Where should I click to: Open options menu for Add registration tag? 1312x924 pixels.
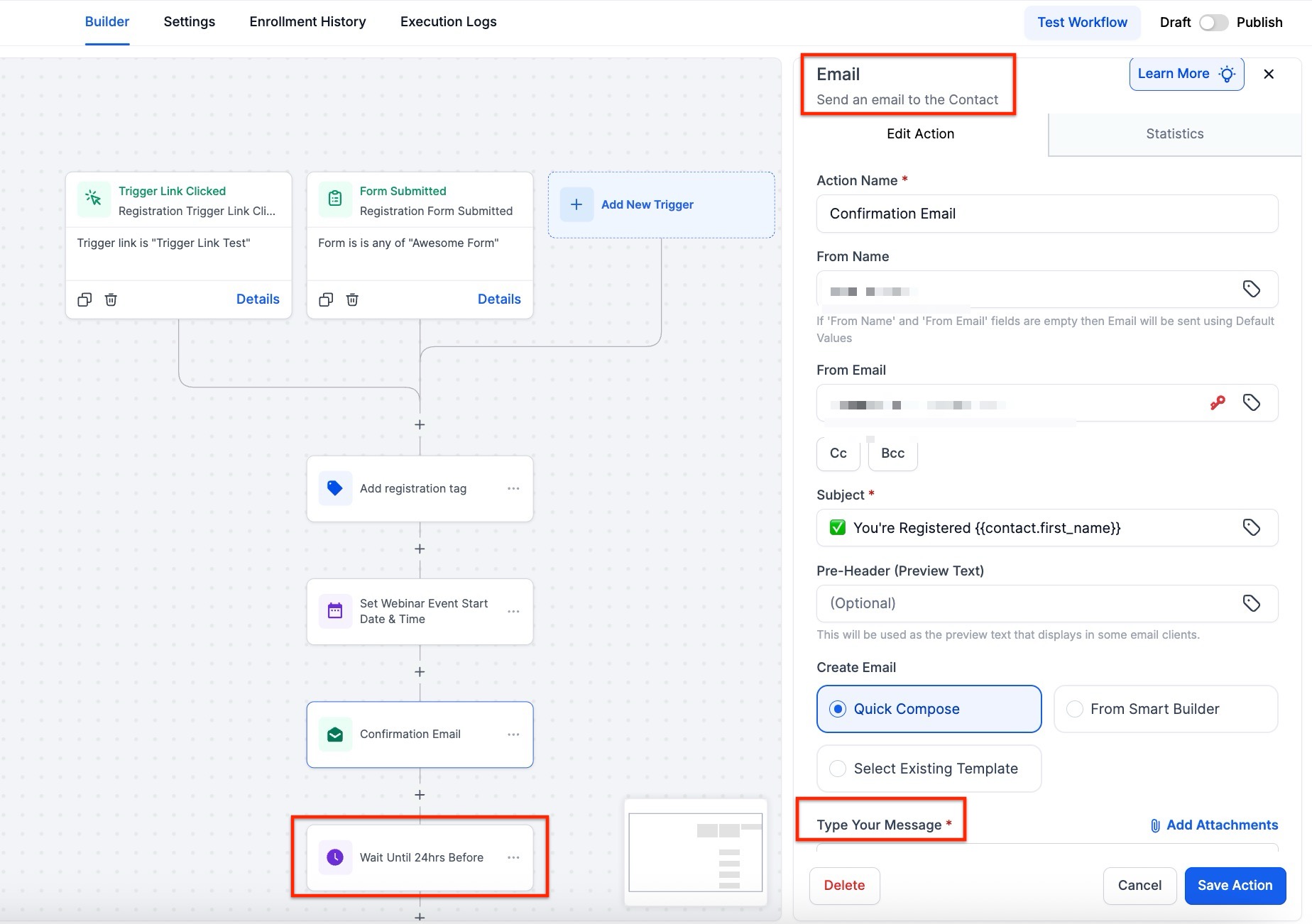click(x=513, y=489)
